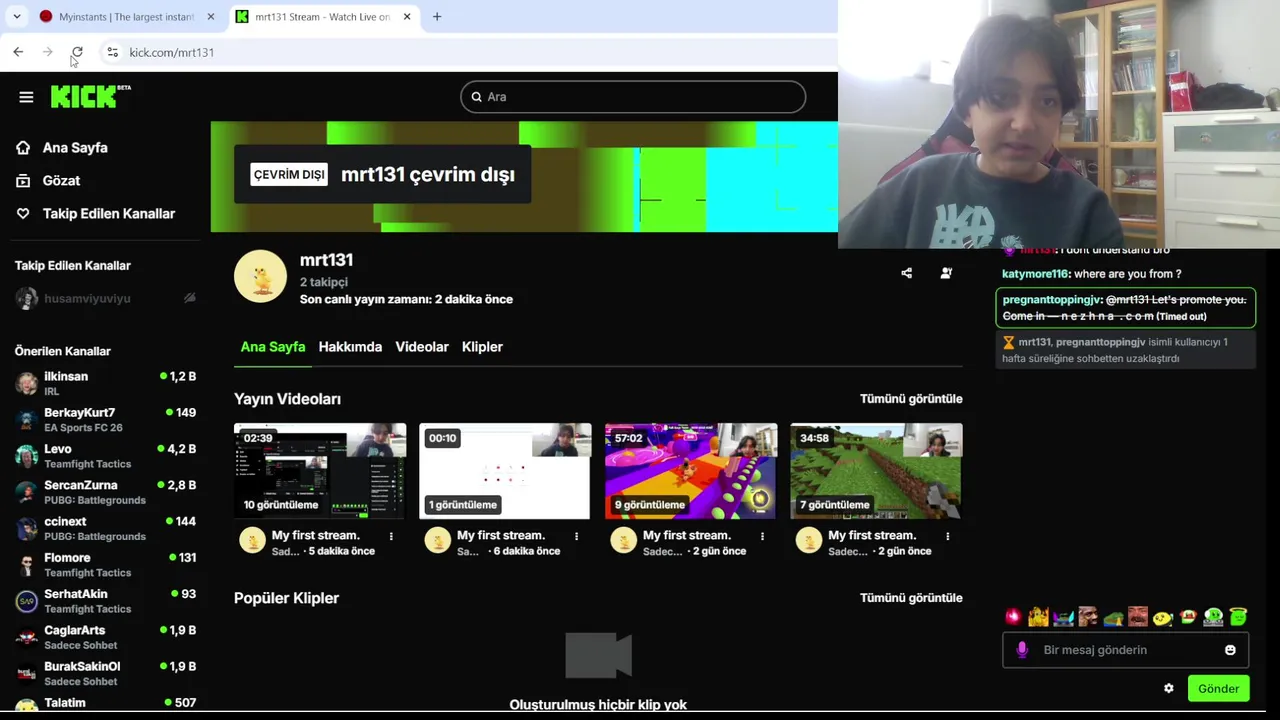Open the tab search dropdown arrow

click(x=17, y=17)
